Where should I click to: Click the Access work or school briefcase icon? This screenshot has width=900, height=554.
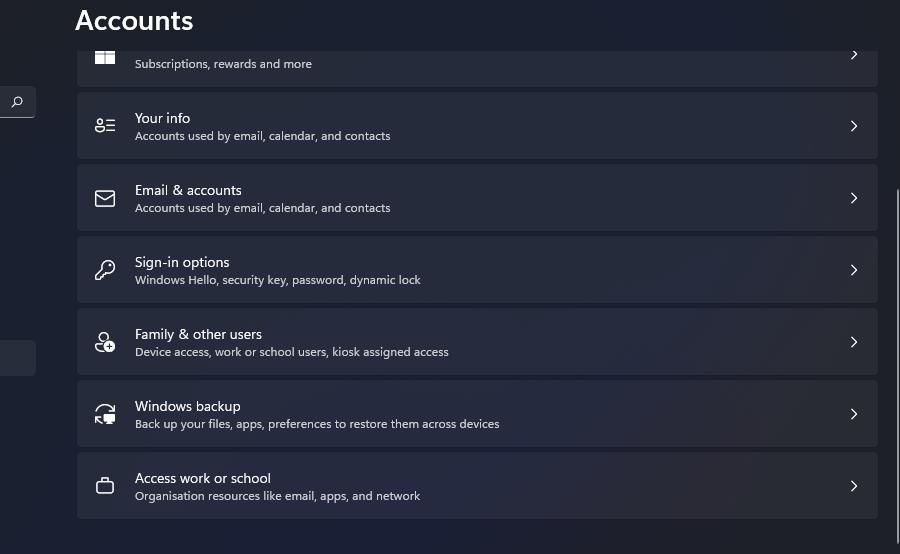point(105,486)
